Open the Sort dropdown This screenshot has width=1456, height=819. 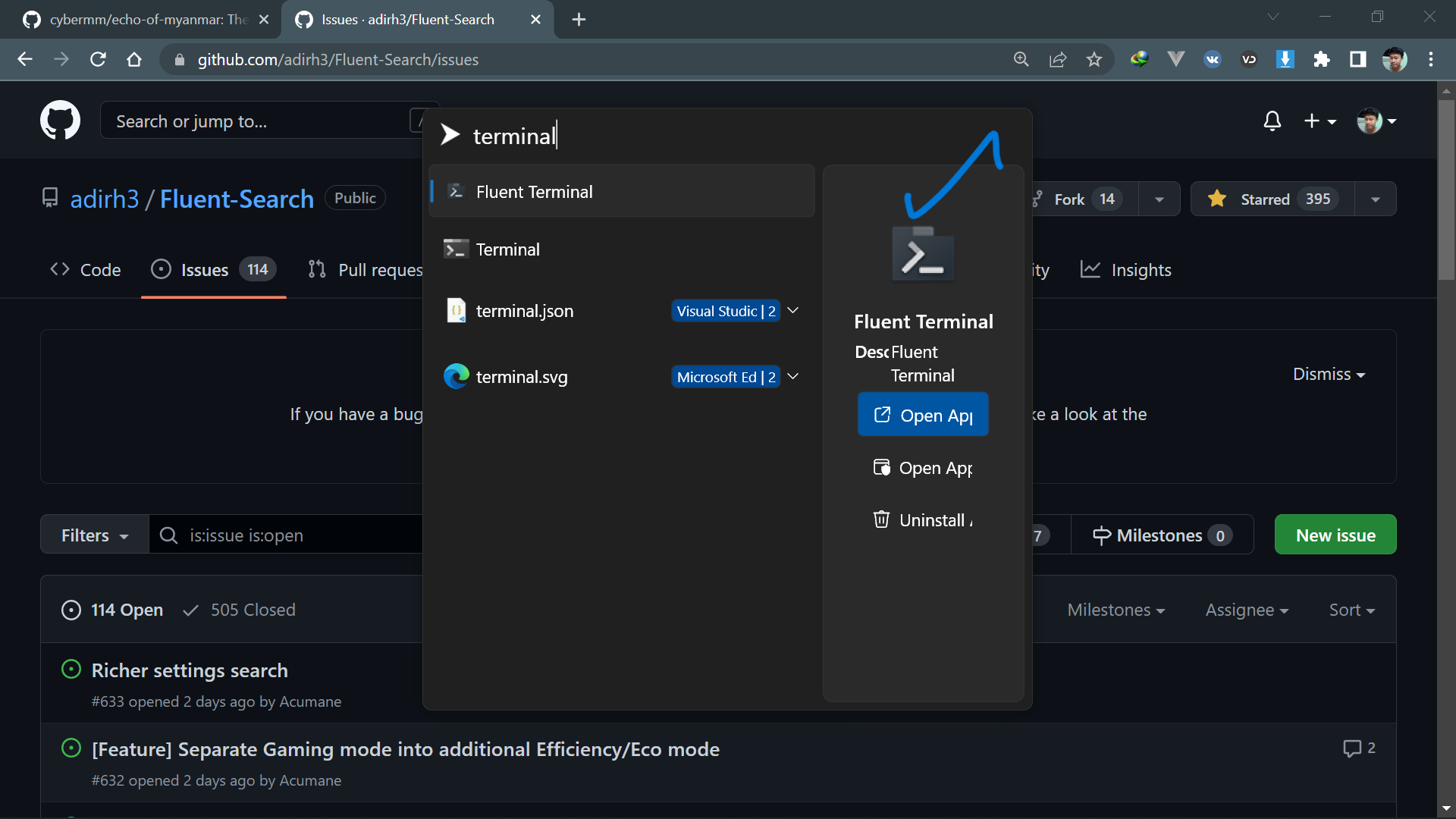pos(1351,610)
